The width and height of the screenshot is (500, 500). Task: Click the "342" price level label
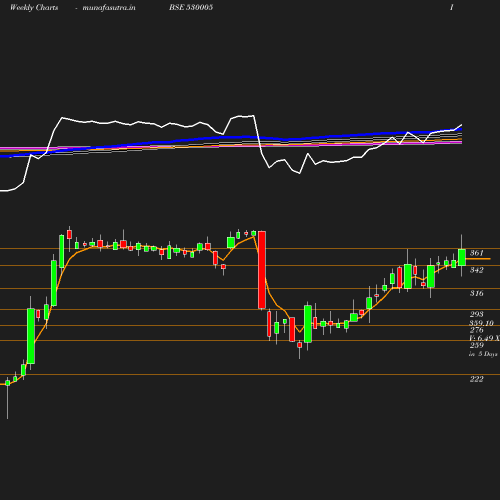[x=476, y=270]
